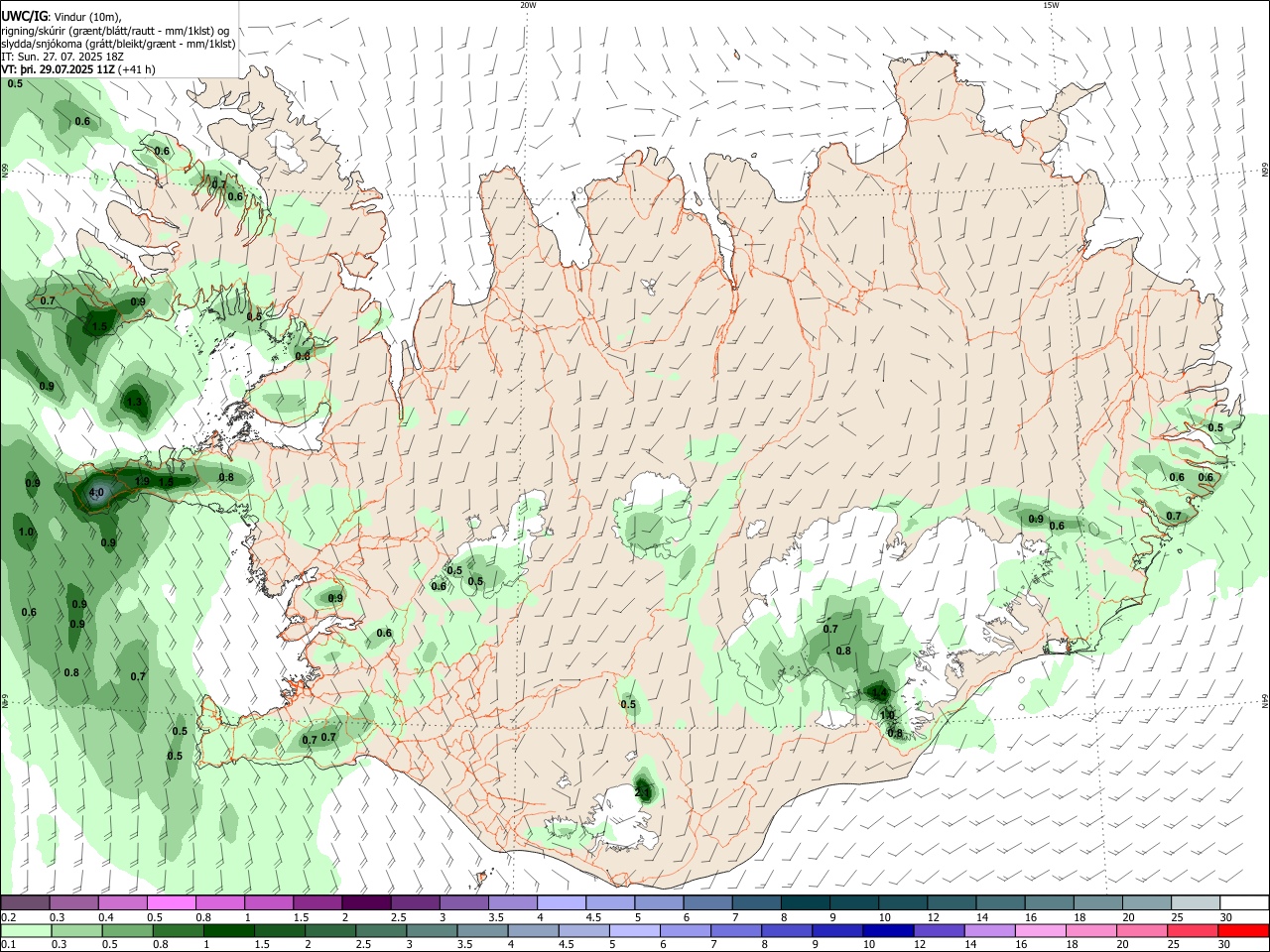Select the darkest green swatch between 1 and 1.5
The image size is (1270, 952).
[229, 930]
